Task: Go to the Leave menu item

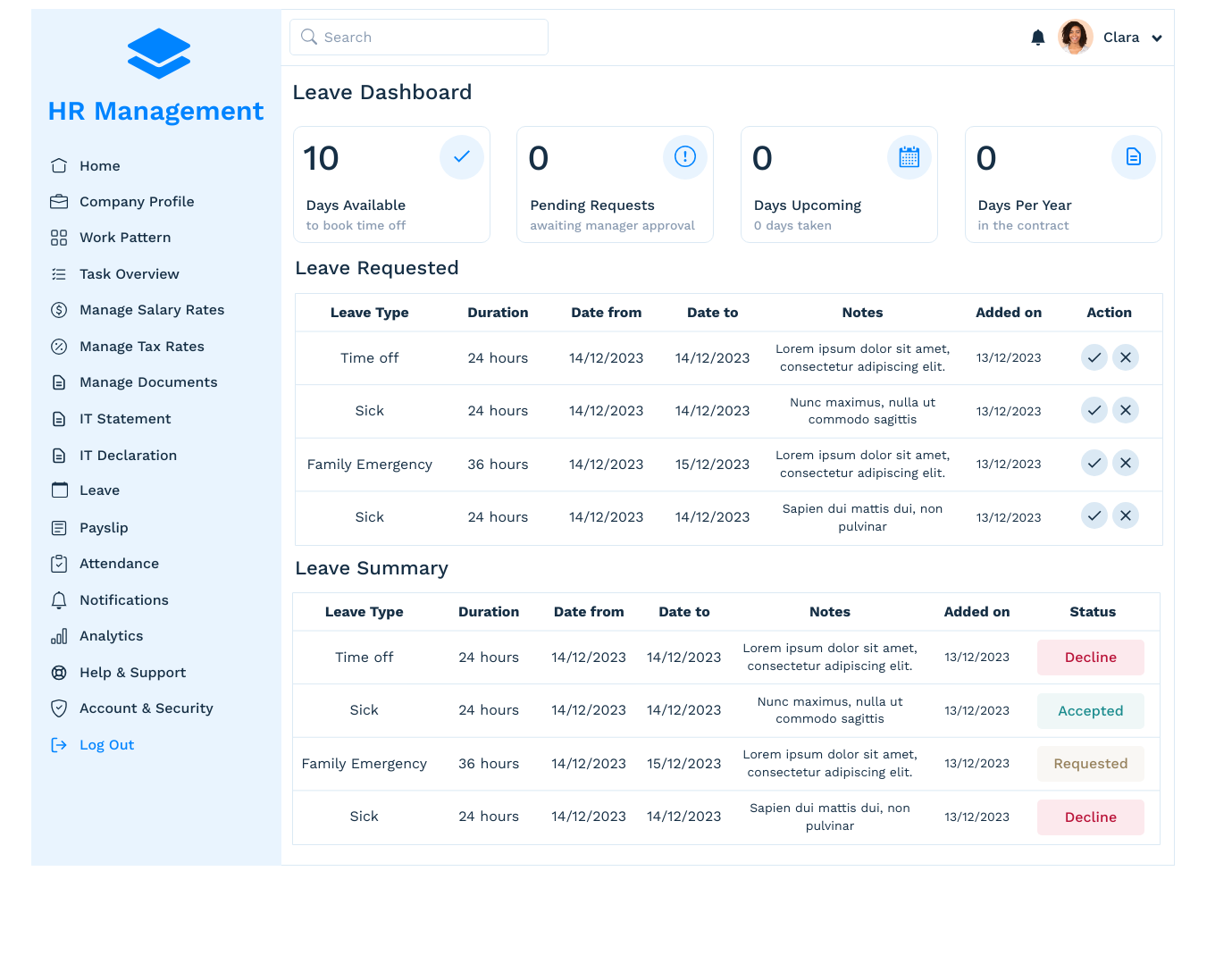Action: click(x=99, y=490)
